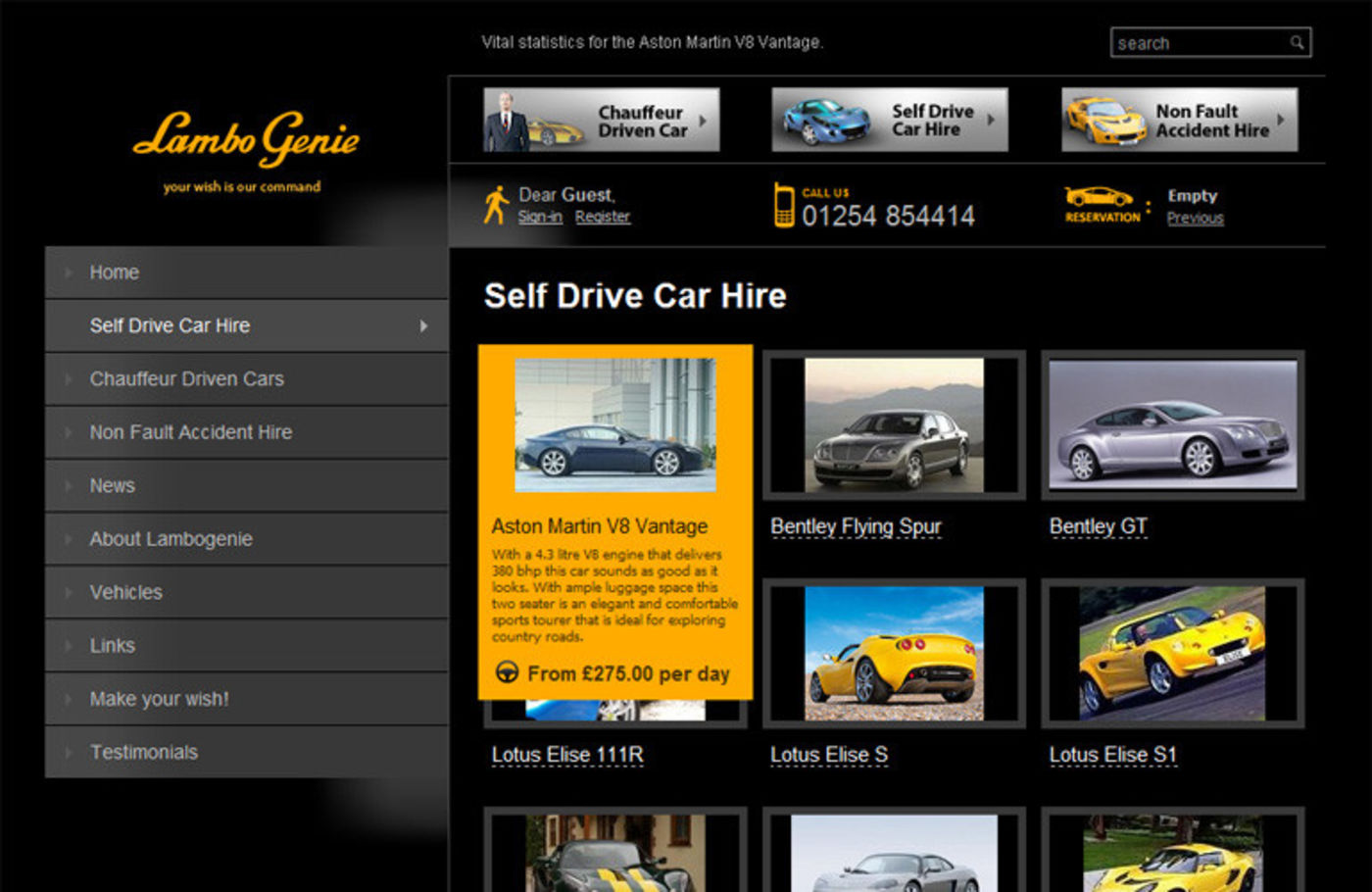1372x892 pixels.
Task: Click the orange phone icon
Action: [x=784, y=206]
